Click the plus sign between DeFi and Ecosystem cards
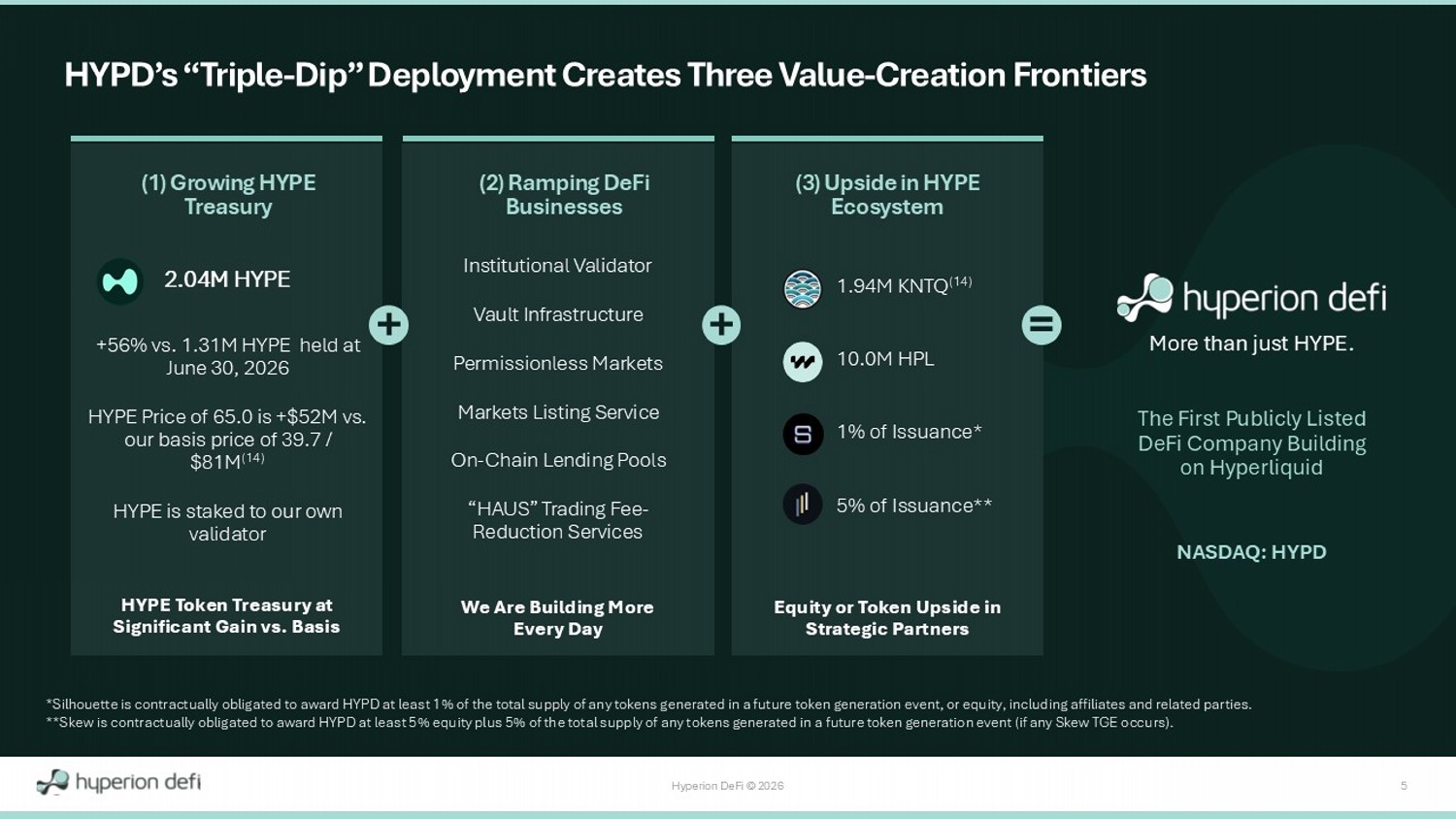The image size is (1456, 819). pyautogui.click(x=721, y=325)
